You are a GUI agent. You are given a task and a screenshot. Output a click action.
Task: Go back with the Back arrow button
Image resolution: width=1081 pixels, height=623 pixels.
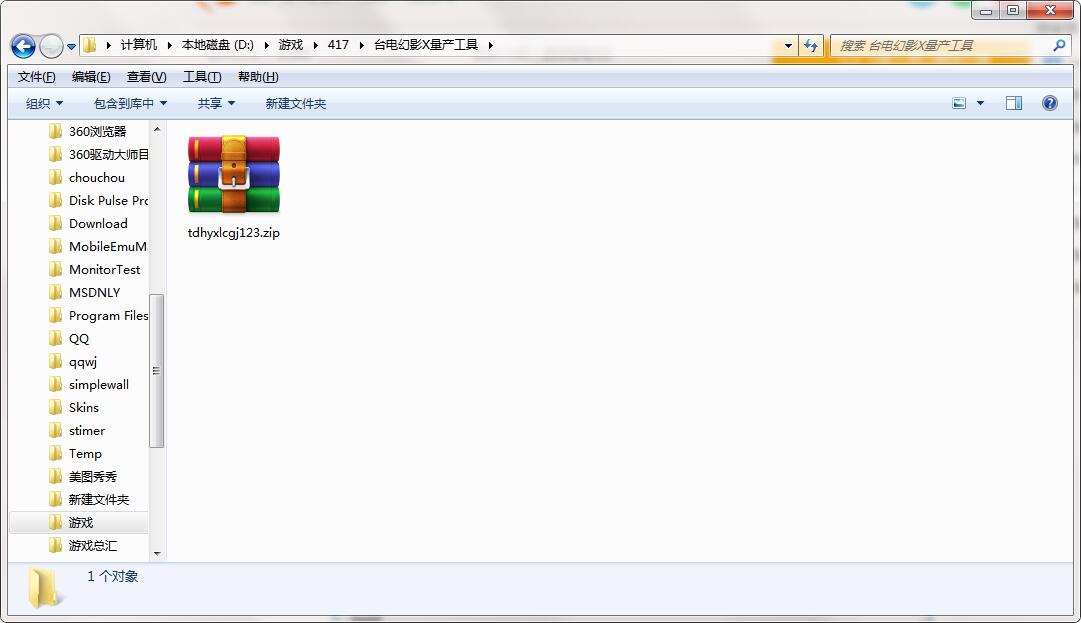(x=23, y=46)
